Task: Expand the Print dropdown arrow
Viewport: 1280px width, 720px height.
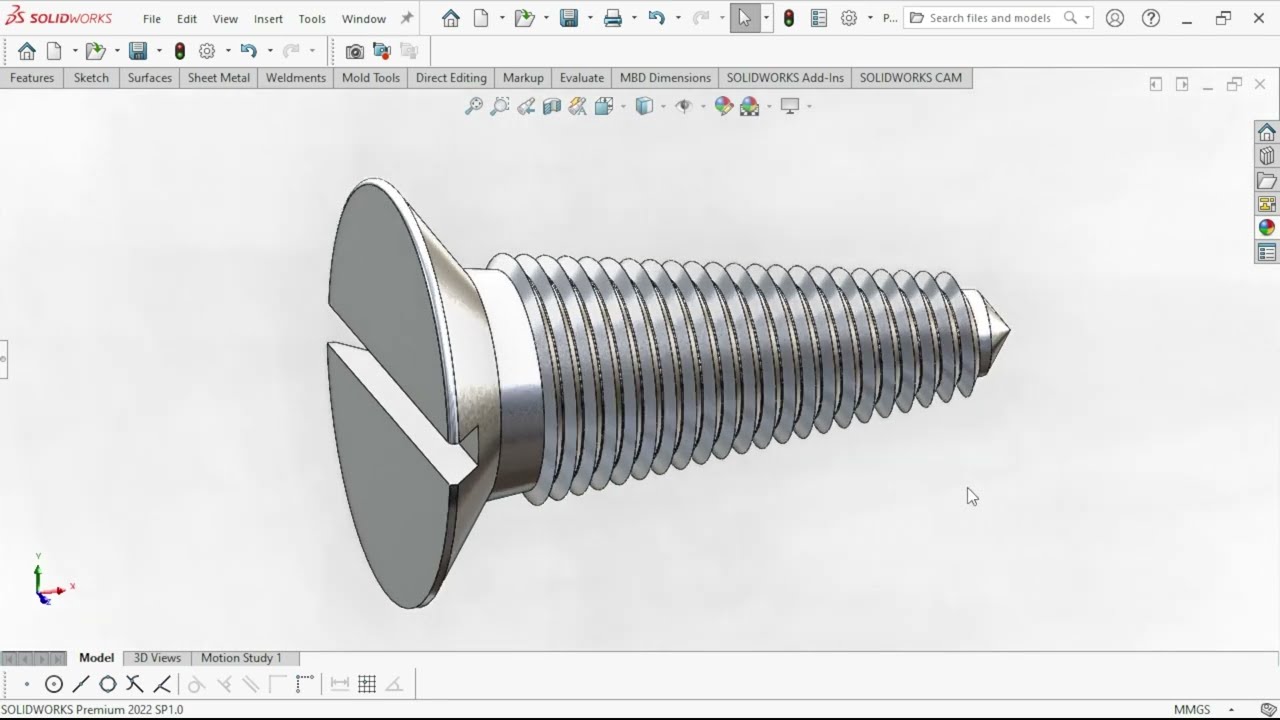Action: click(x=634, y=18)
